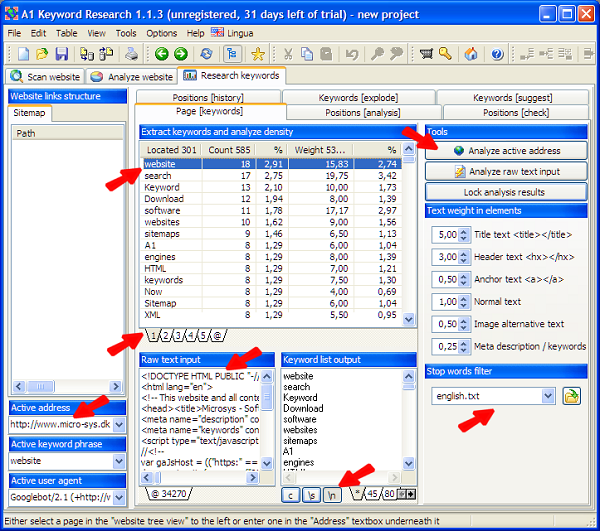
Task: Toggle the \s space separator button
Action: click(x=312, y=492)
